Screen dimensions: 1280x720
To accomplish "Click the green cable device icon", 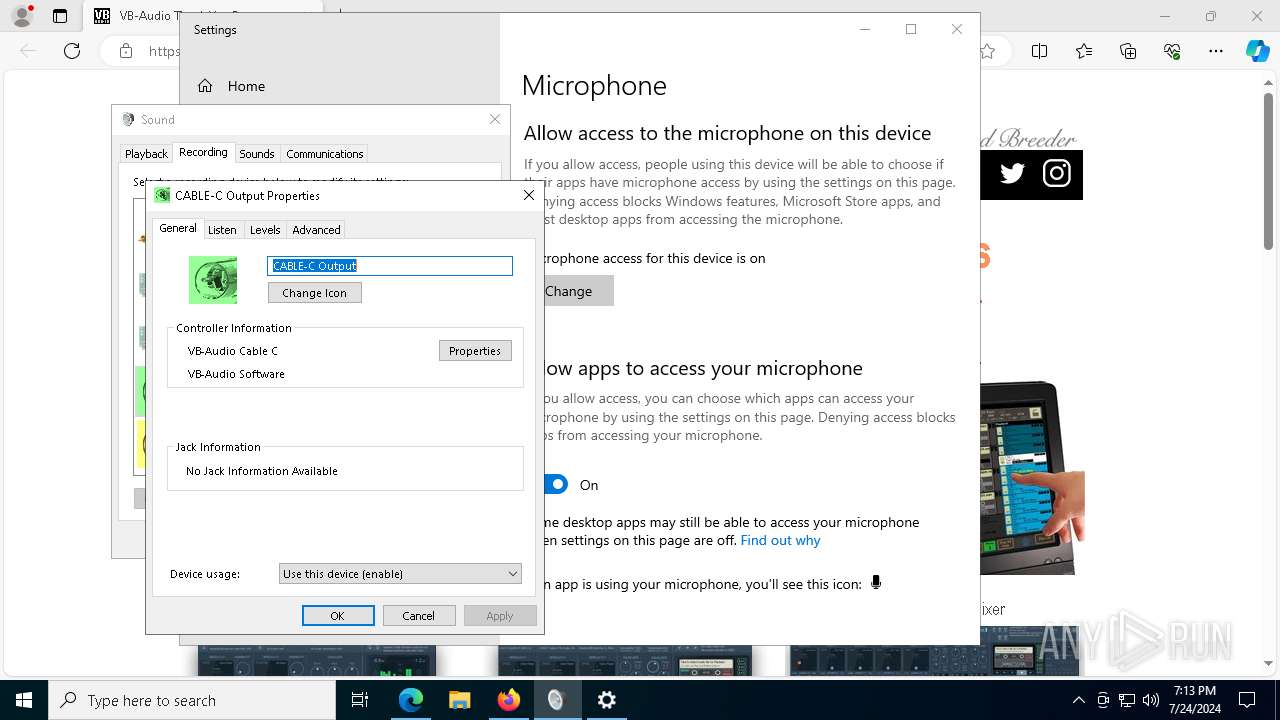I will [213, 280].
